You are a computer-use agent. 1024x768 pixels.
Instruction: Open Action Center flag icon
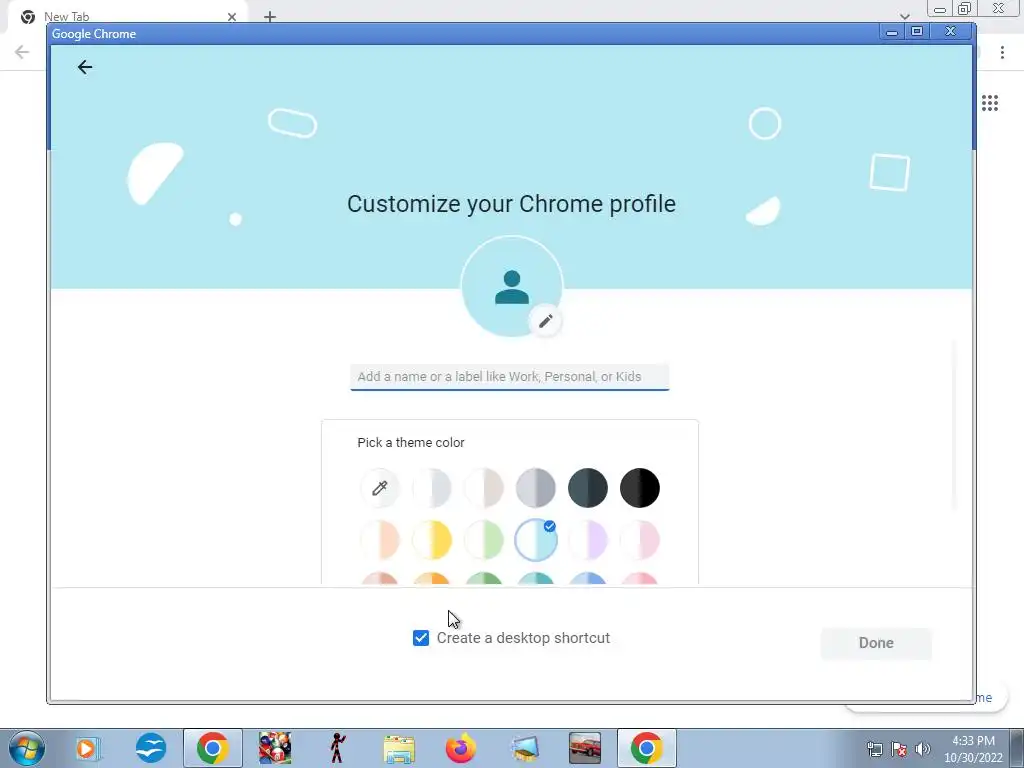[x=899, y=749]
